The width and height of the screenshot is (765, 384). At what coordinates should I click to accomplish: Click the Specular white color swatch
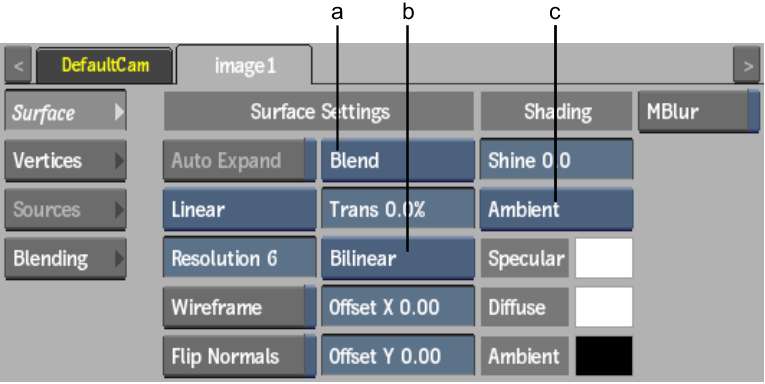(x=604, y=258)
